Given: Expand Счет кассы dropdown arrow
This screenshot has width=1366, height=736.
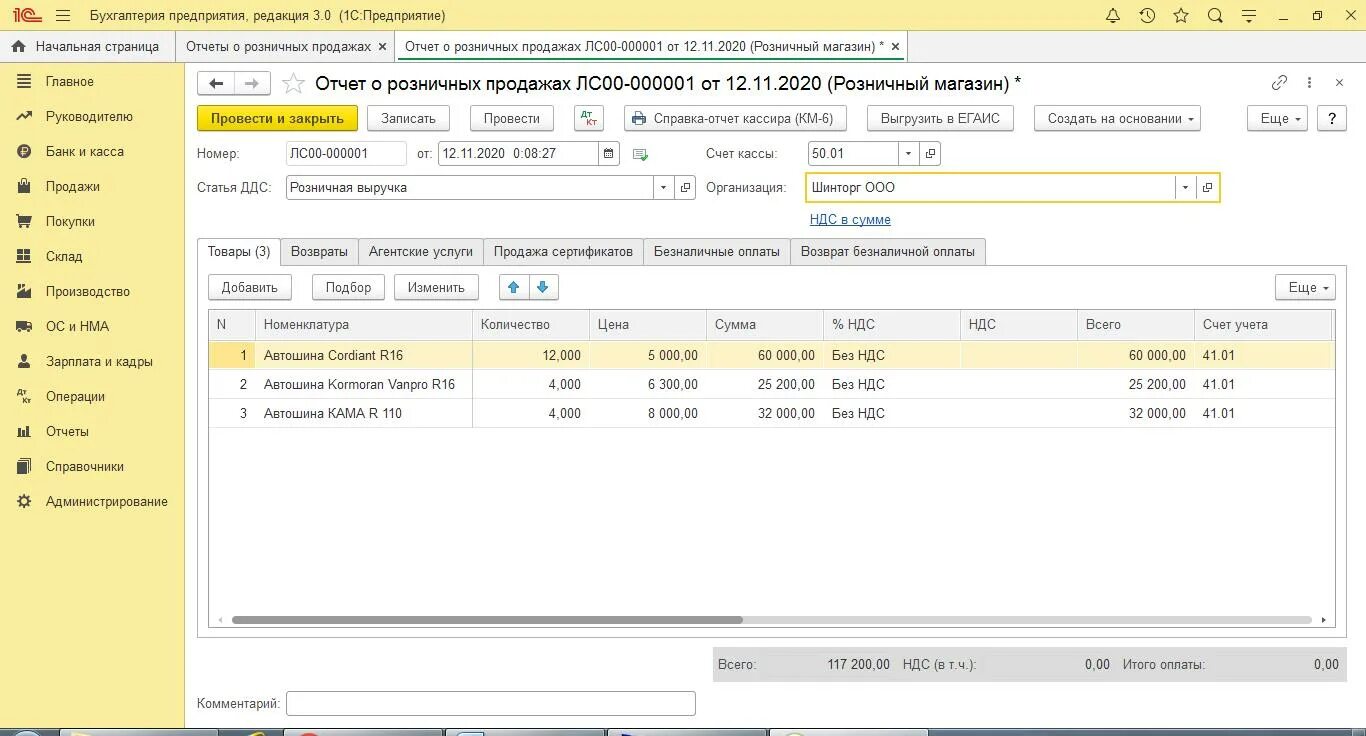Looking at the screenshot, I should (x=908, y=154).
